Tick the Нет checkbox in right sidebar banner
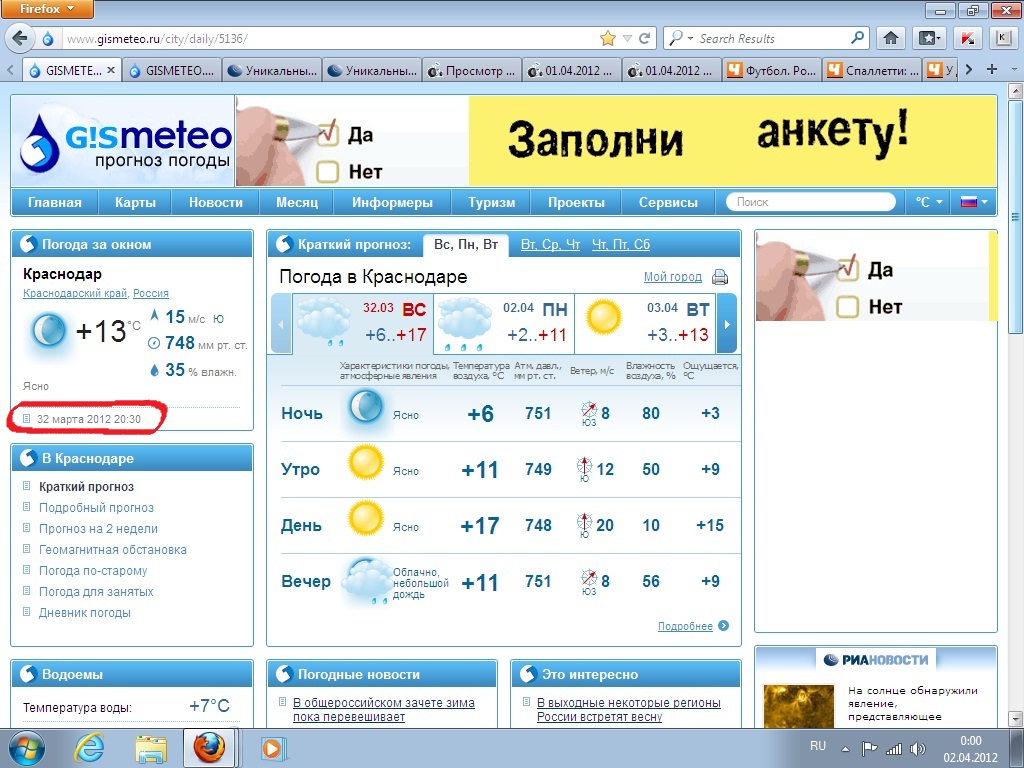This screenshot has width=1024, height=768. click(847, 306)
